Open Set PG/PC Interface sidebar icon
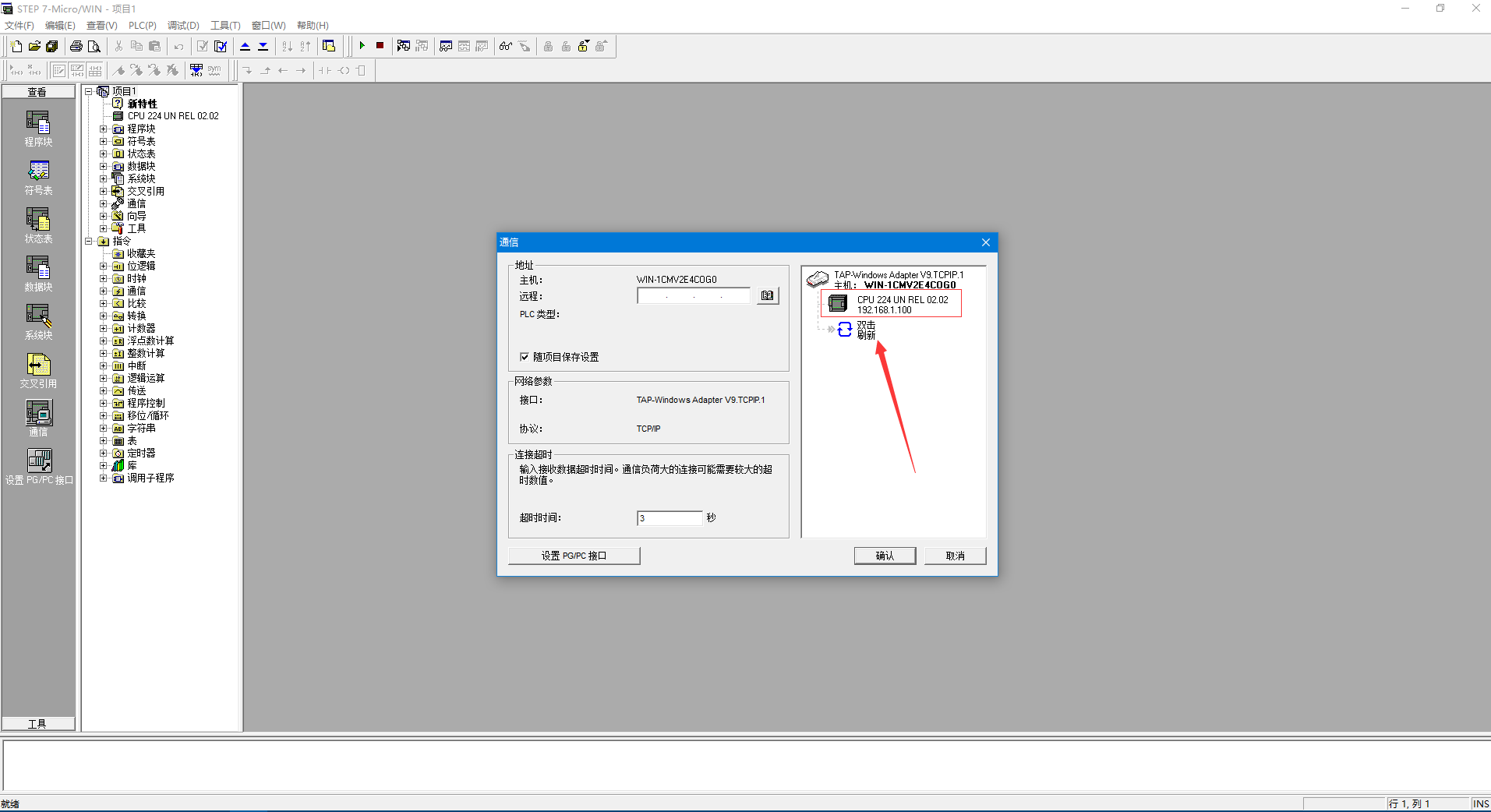This screenshot has height=812, width=1491. pyautogui.click(x=38, y=467)
